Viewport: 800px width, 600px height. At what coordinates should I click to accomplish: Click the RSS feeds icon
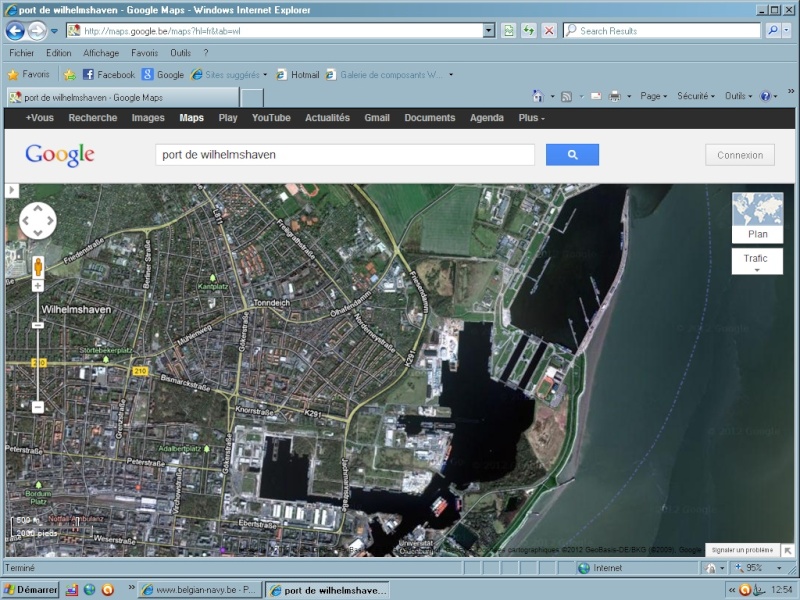point(566,96)
